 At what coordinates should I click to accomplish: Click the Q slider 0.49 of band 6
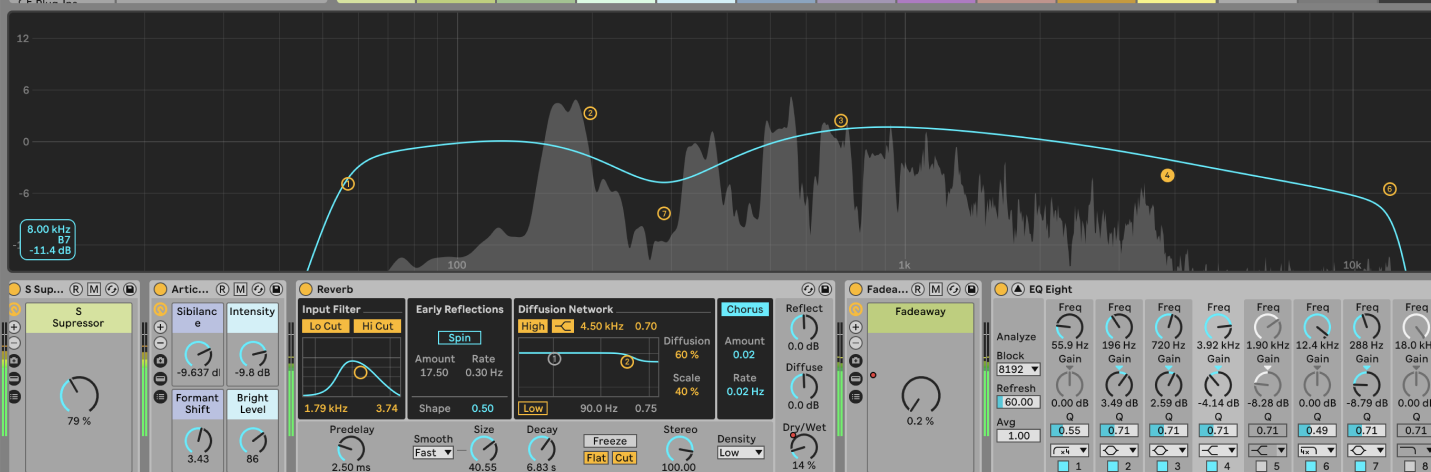pos(1317,430)
